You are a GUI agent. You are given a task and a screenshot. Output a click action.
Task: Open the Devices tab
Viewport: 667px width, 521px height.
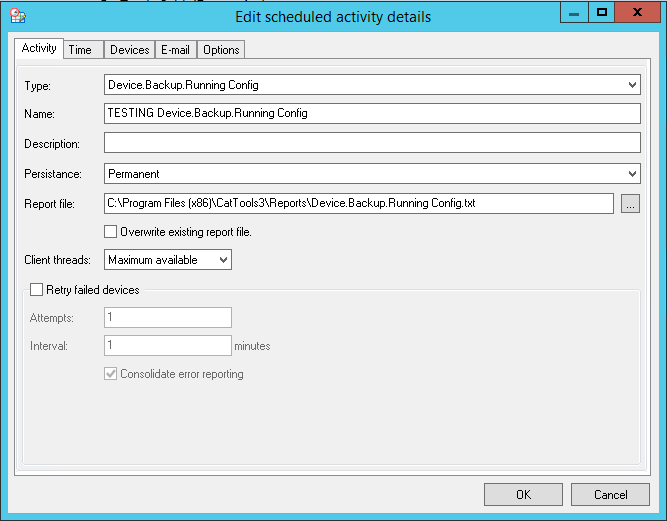click(129, 50)
